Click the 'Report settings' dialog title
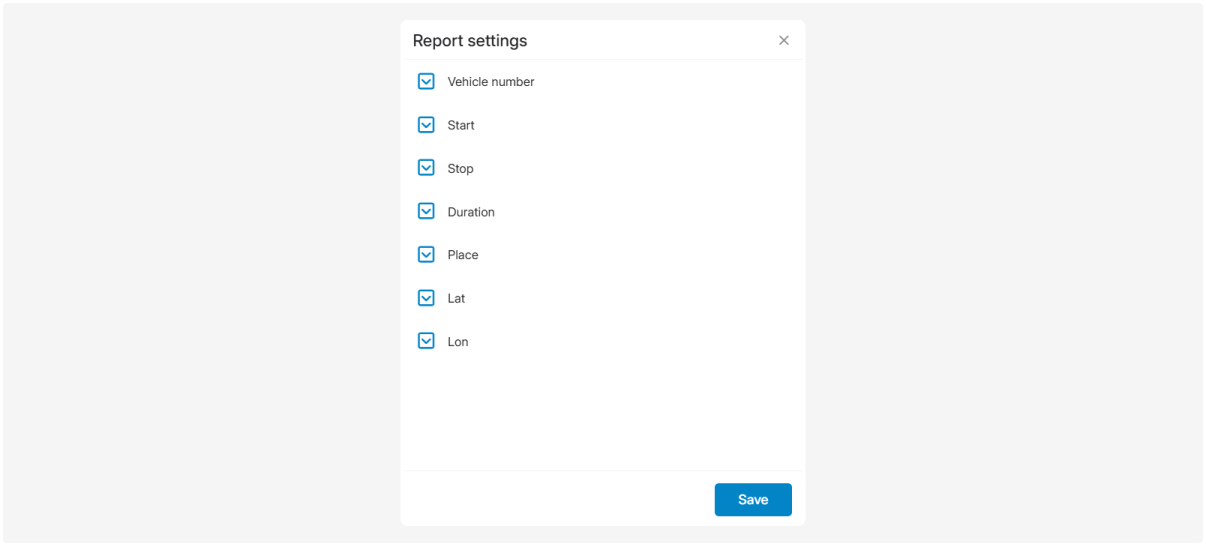The image size is (1206, 546). (470, 41)
